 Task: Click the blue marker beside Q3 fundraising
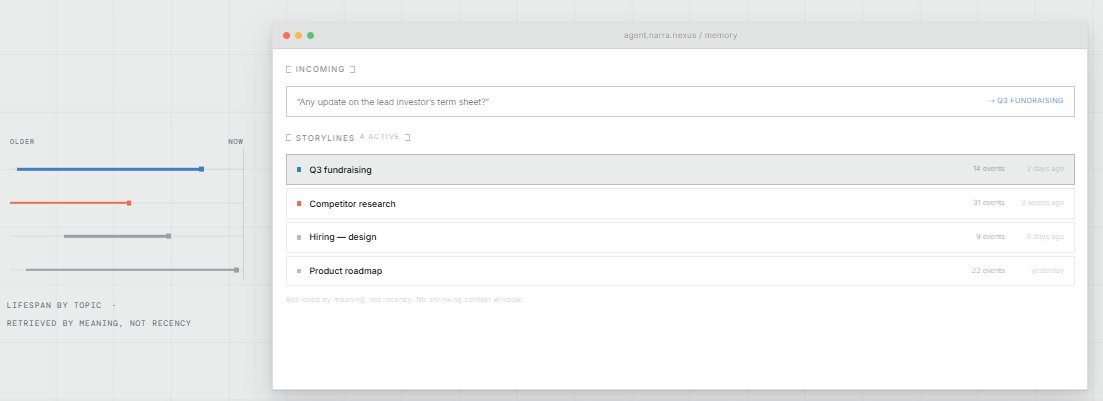tap(299, 170)
